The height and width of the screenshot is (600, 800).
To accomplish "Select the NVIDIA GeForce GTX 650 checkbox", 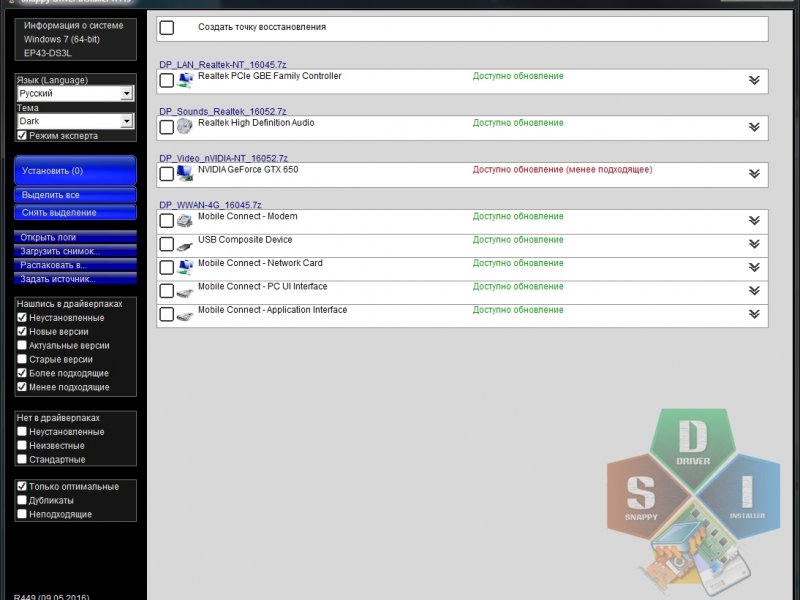I will (167, 174).
